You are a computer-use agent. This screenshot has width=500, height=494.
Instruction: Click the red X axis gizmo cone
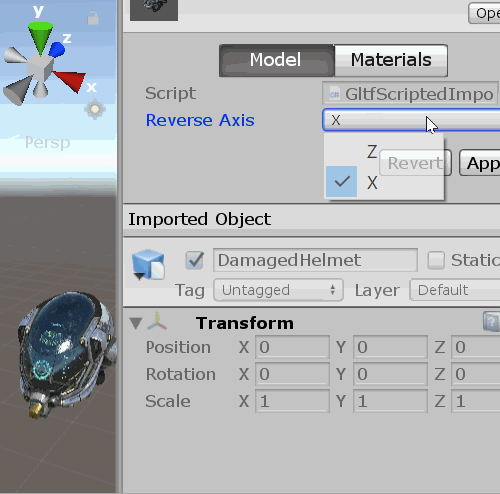(70, 80)
